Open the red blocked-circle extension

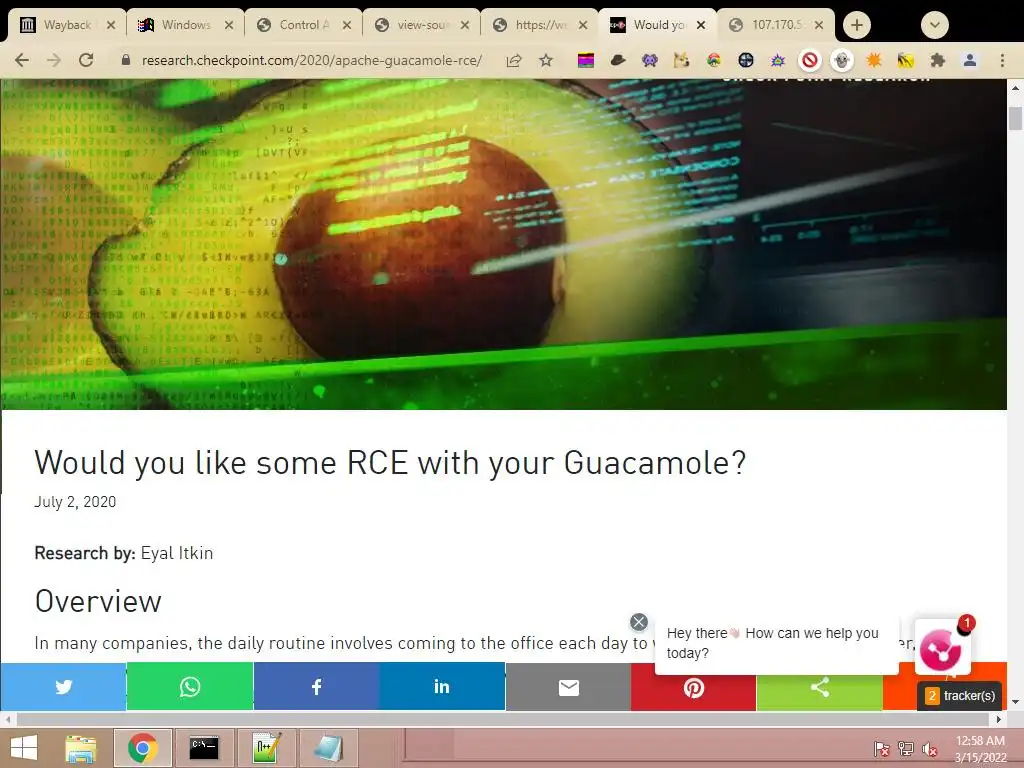(x=810, y=61)
